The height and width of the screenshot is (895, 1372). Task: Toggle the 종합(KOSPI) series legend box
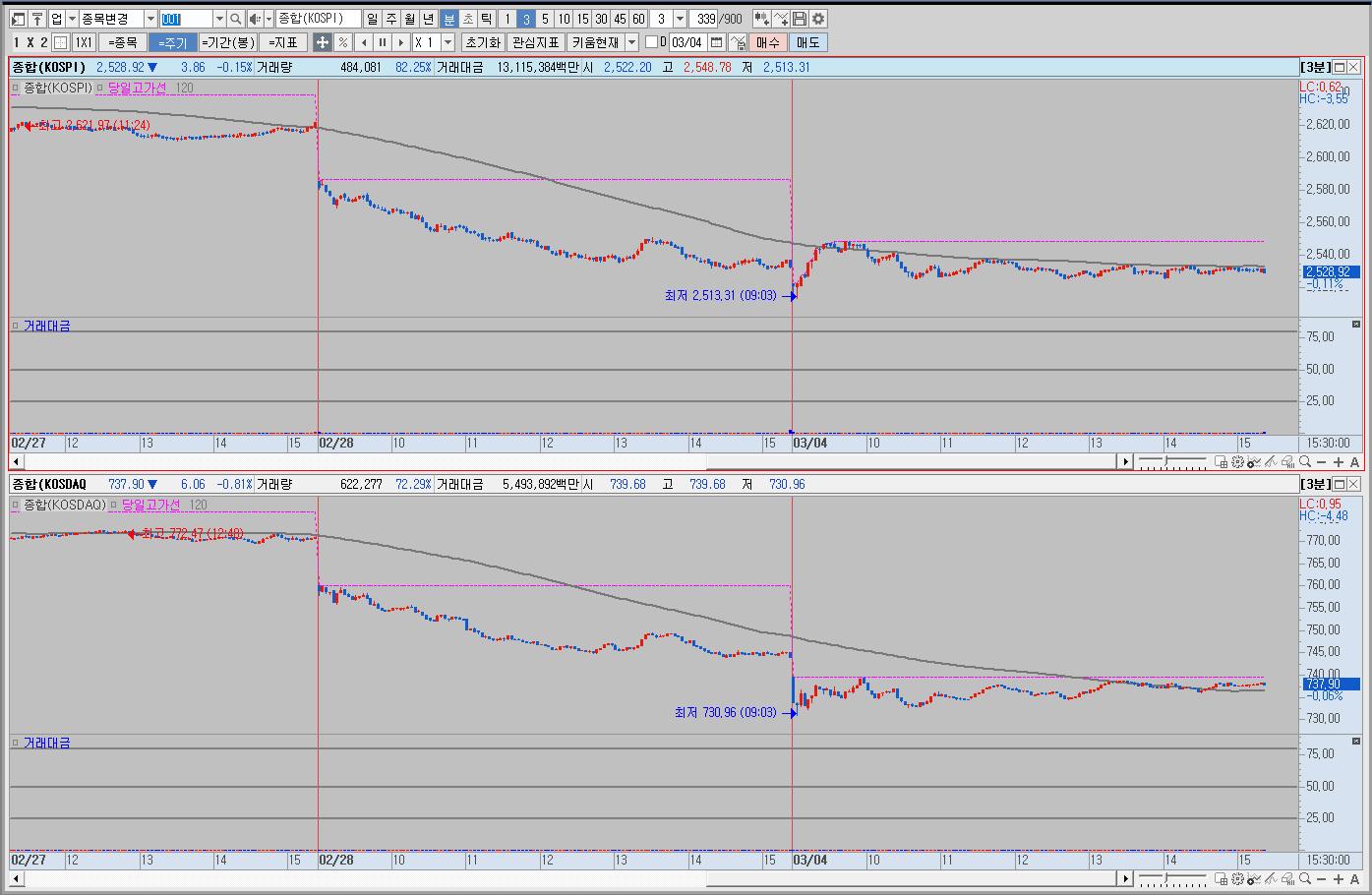coord(16,88)
